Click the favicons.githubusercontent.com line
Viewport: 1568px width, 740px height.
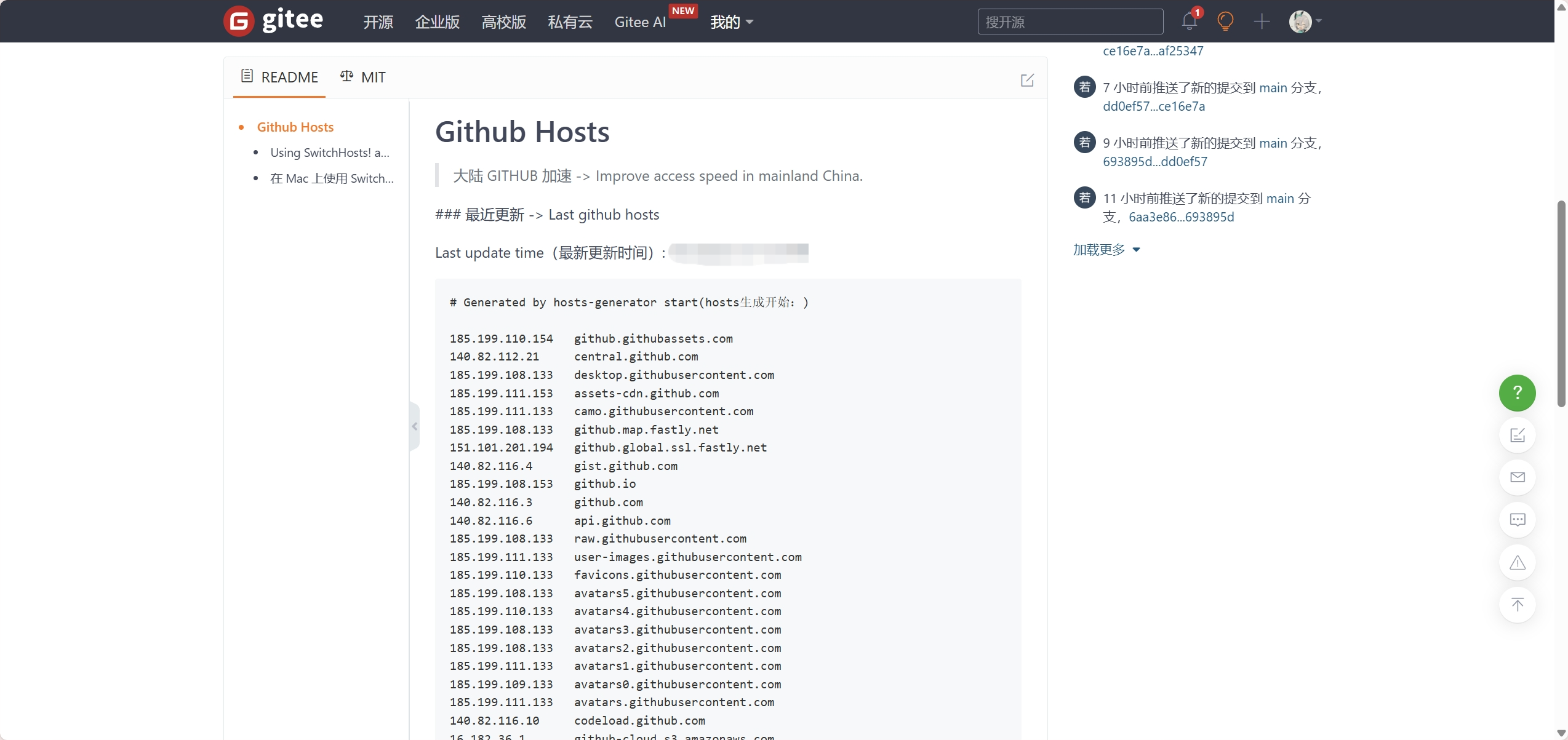click(x=615, y=575)
